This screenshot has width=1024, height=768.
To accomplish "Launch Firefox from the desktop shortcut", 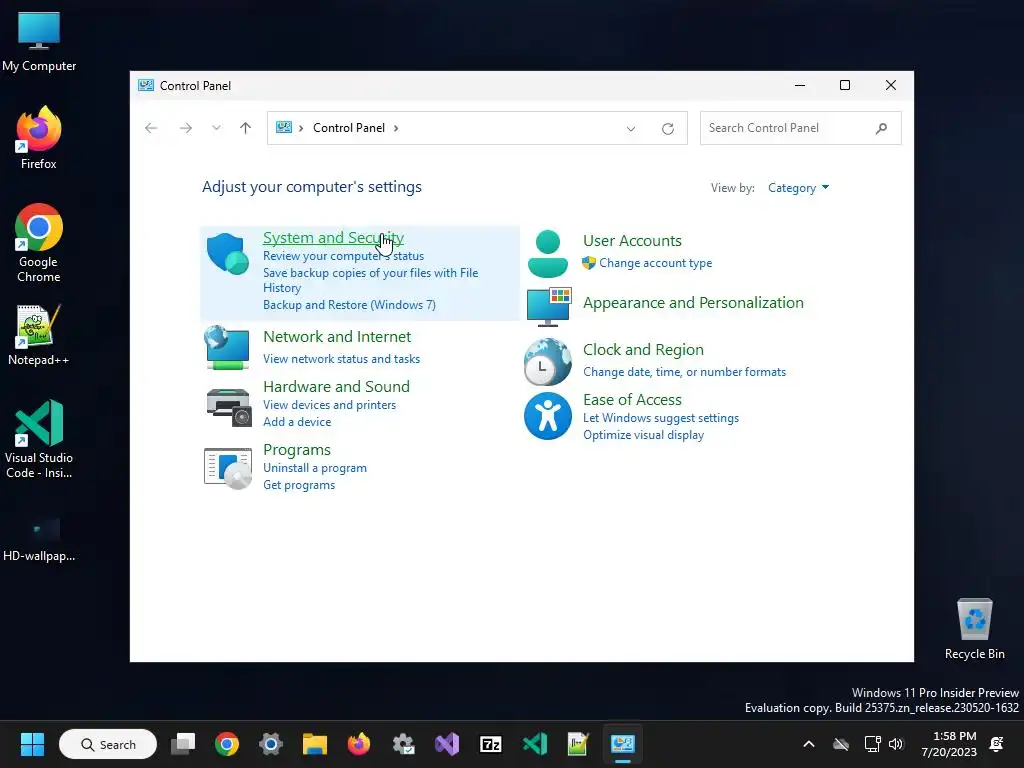I will tap(39, 138).
